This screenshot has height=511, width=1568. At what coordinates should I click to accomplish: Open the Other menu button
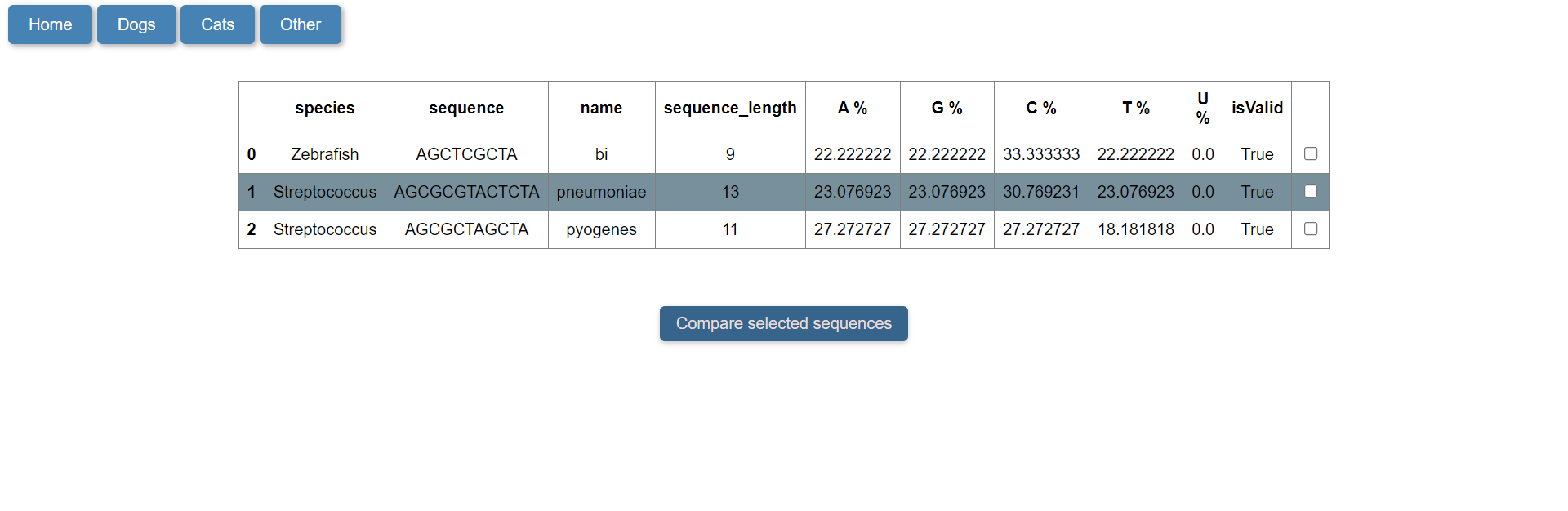tap(301, 24)
